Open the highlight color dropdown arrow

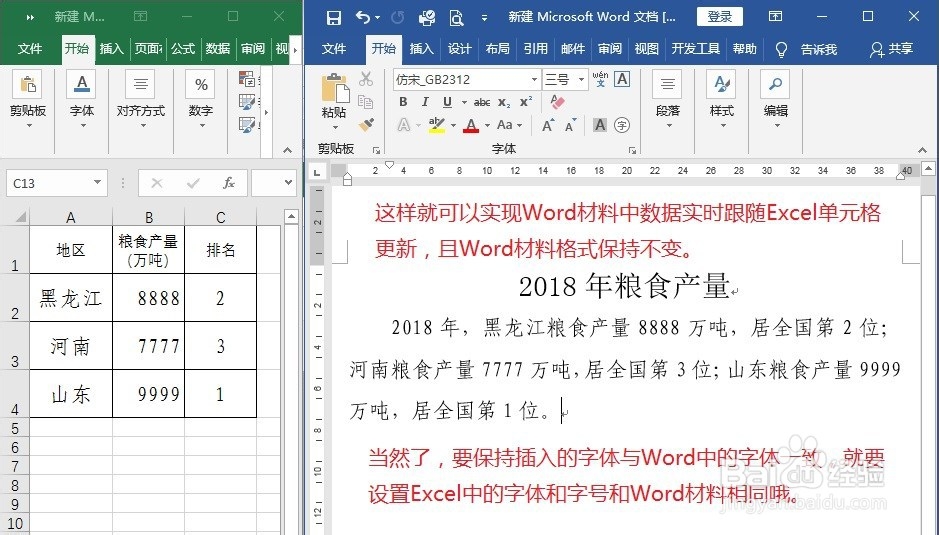453,125
